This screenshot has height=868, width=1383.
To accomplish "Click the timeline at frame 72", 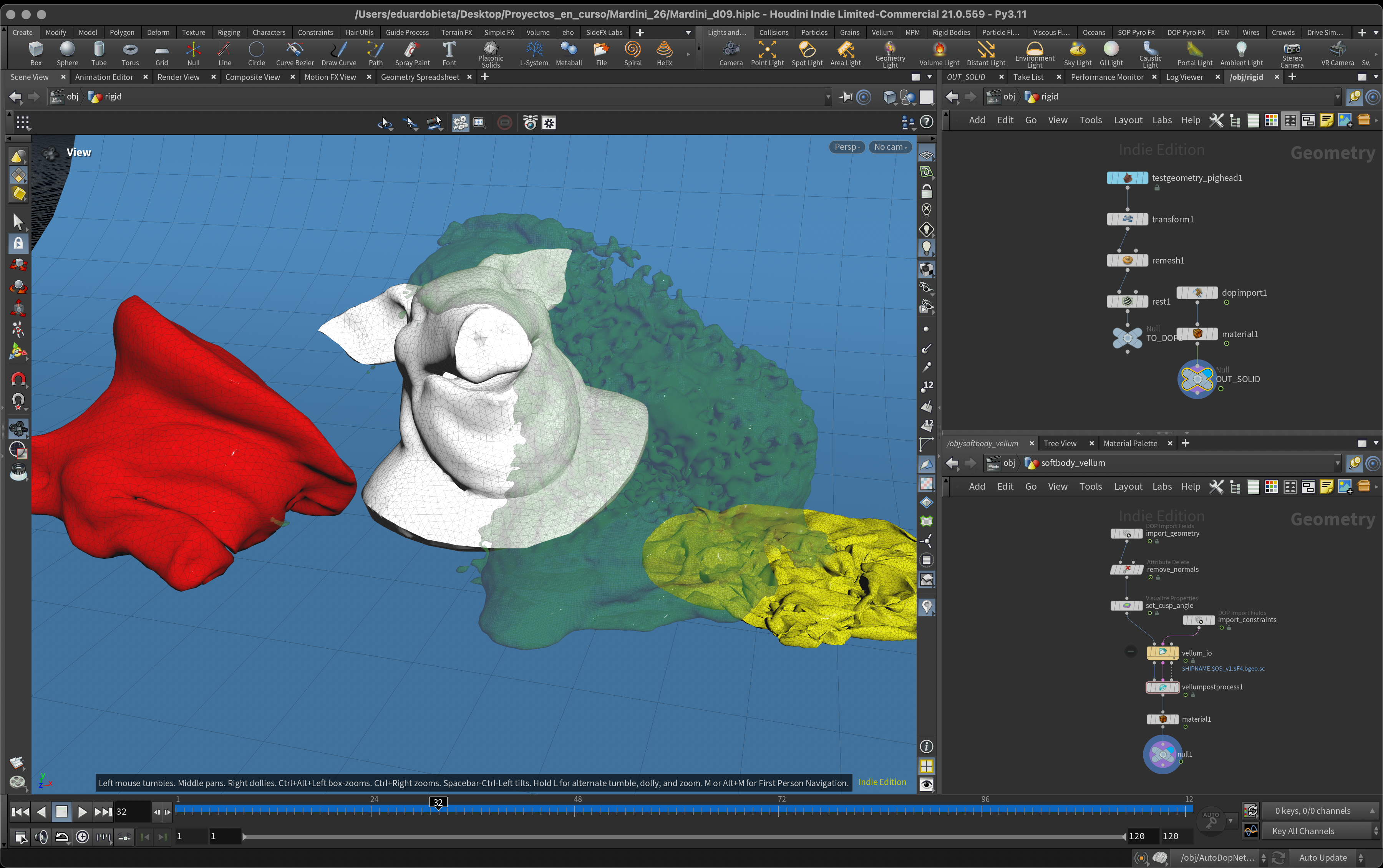I will pyautogui.click(x=778, y=810).
